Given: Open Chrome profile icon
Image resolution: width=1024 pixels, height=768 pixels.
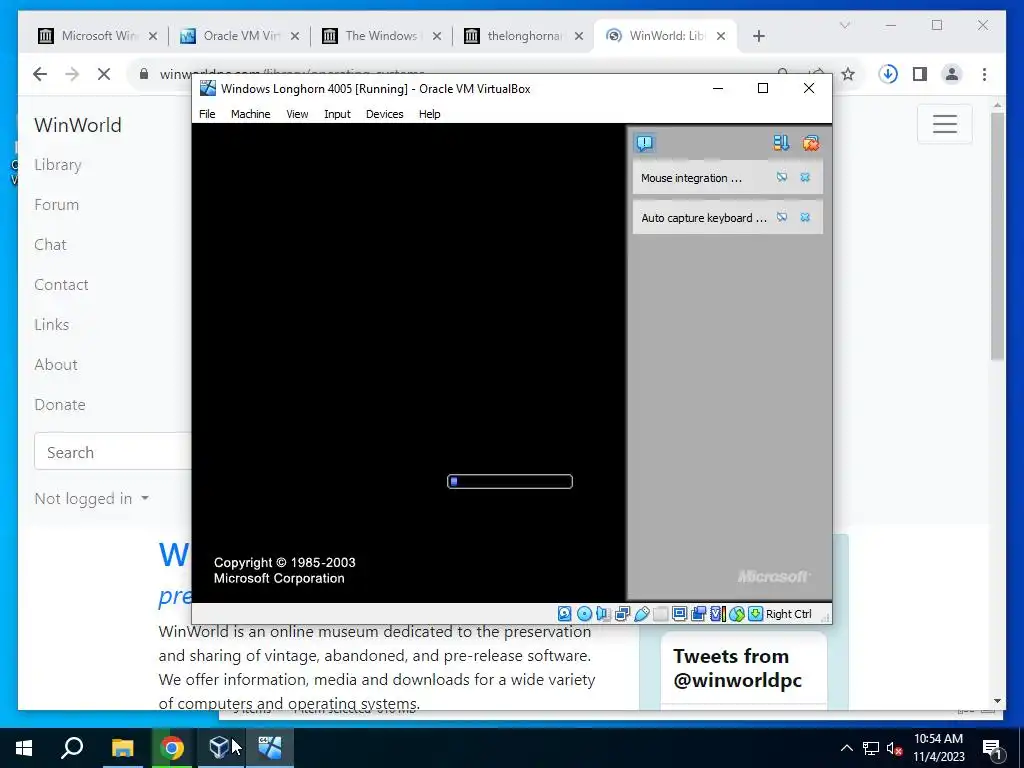Looking at the screenshot, I should 952,74.
